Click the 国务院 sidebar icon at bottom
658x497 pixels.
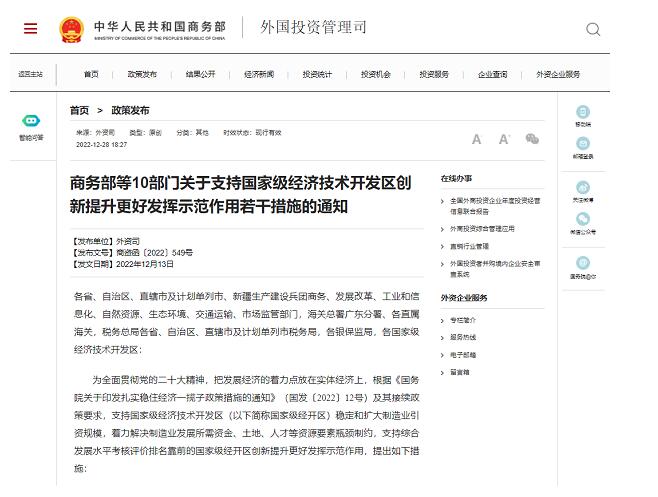click(582, 265)
